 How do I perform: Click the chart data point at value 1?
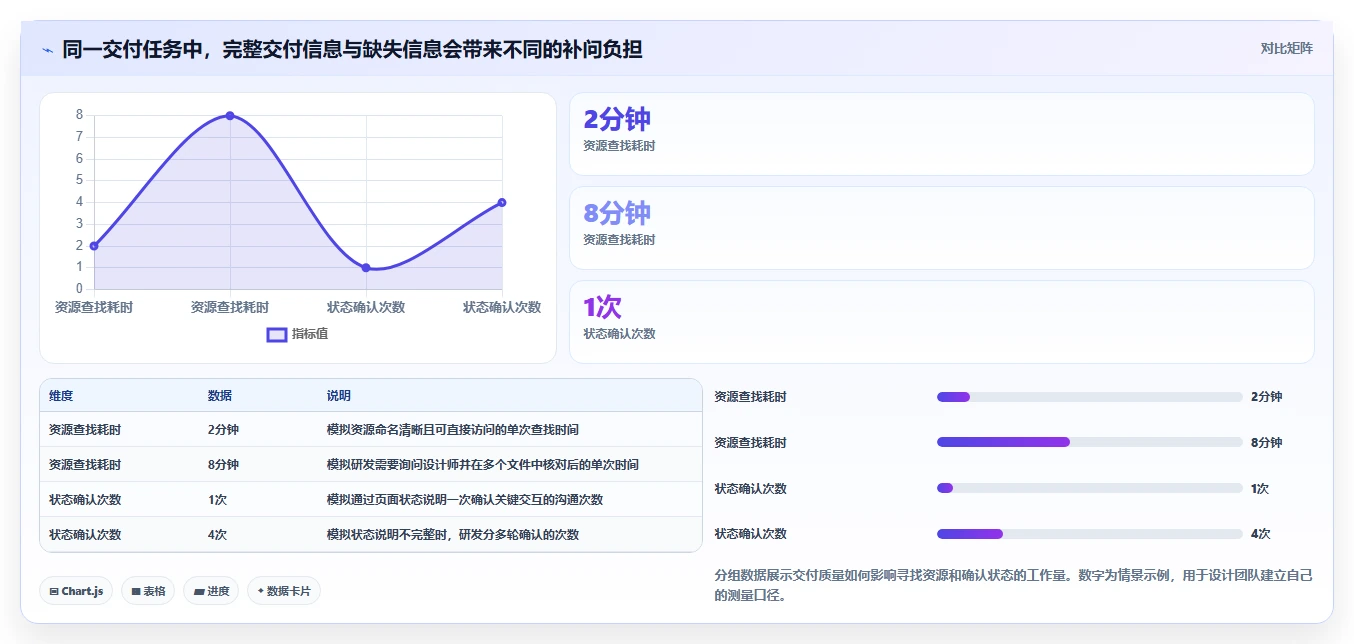(366, 268)
